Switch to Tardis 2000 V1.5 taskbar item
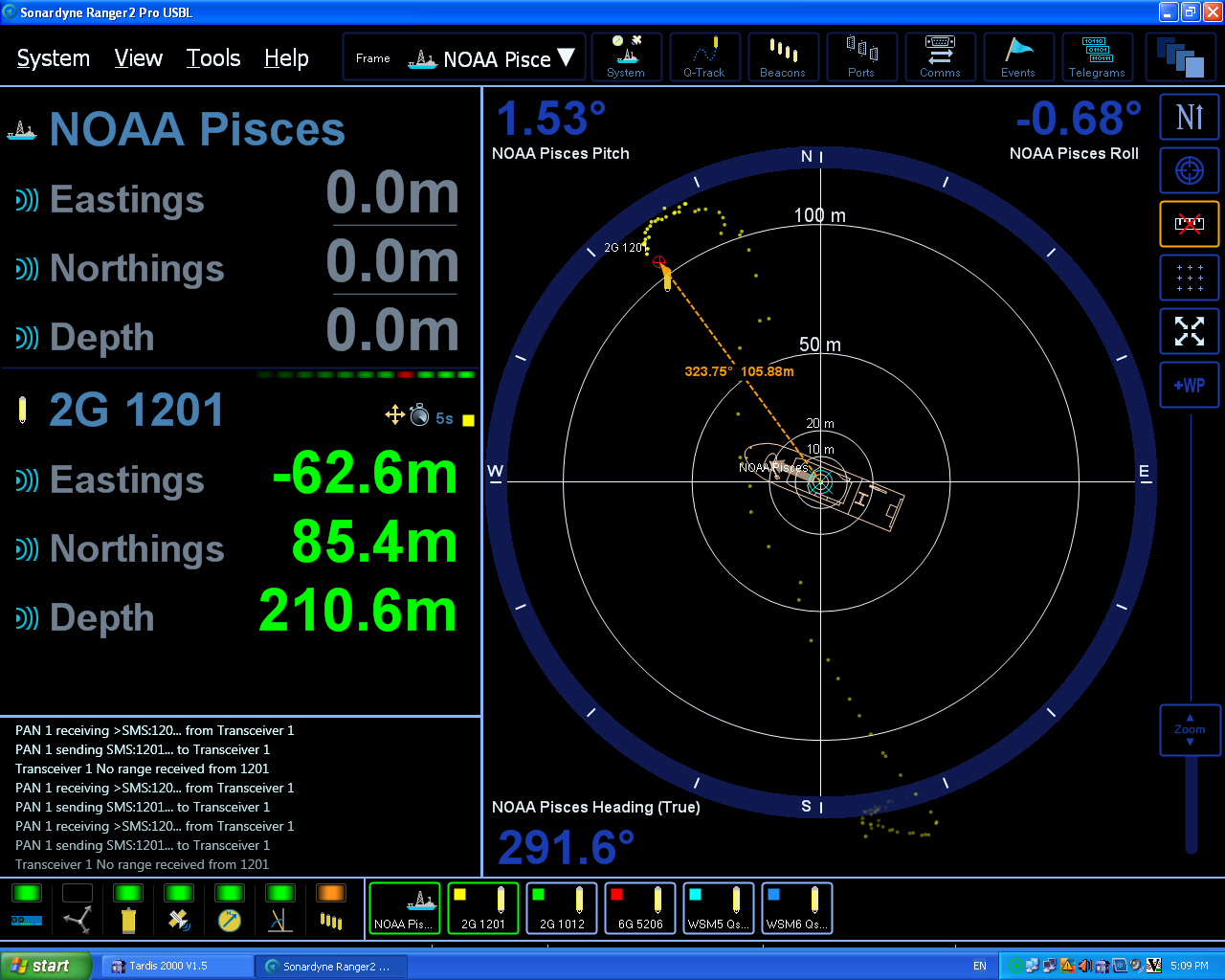1225x980 pixels. pyautogui.click(x=177, y=966)
